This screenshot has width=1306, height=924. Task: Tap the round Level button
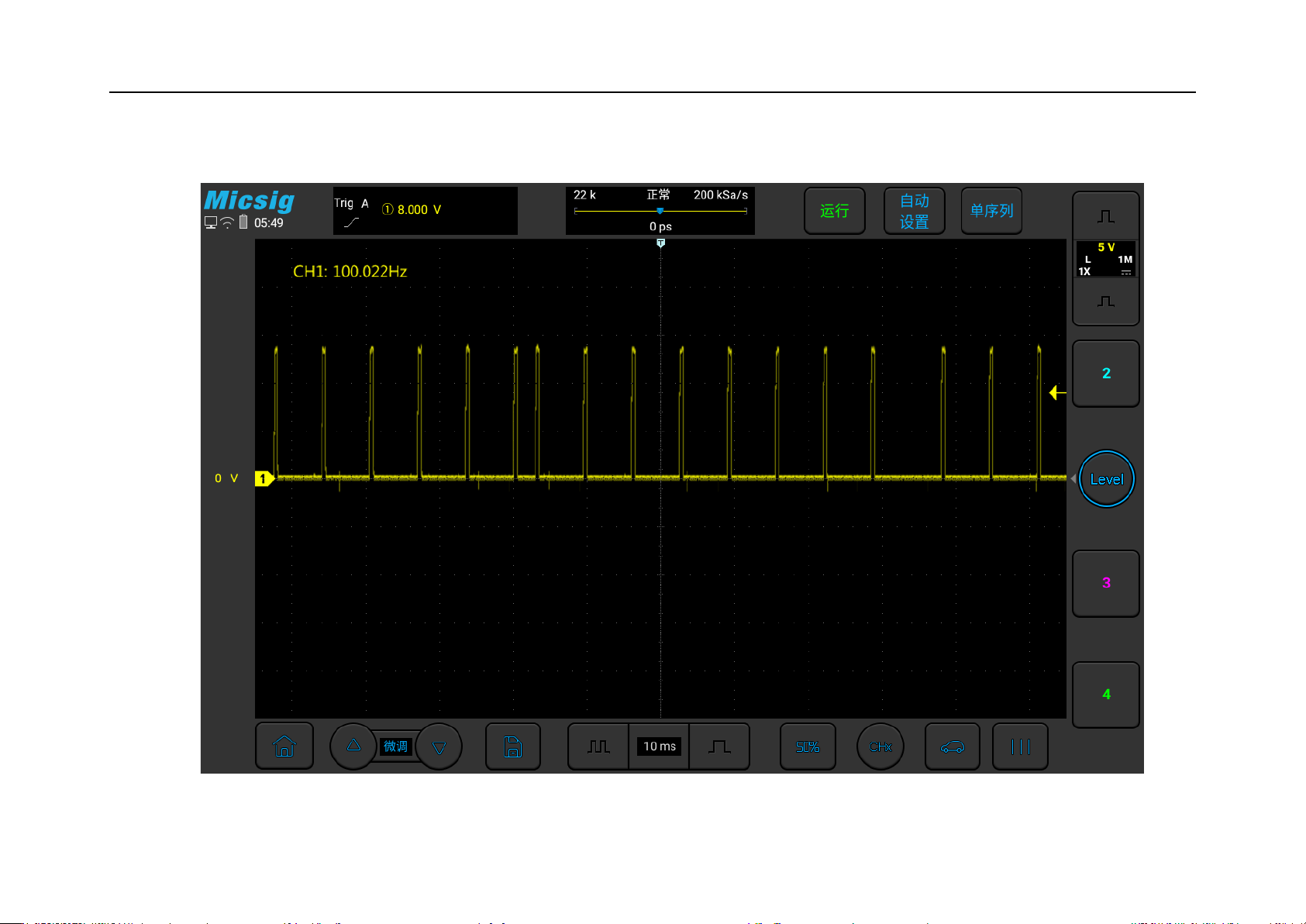point(1107,479)
